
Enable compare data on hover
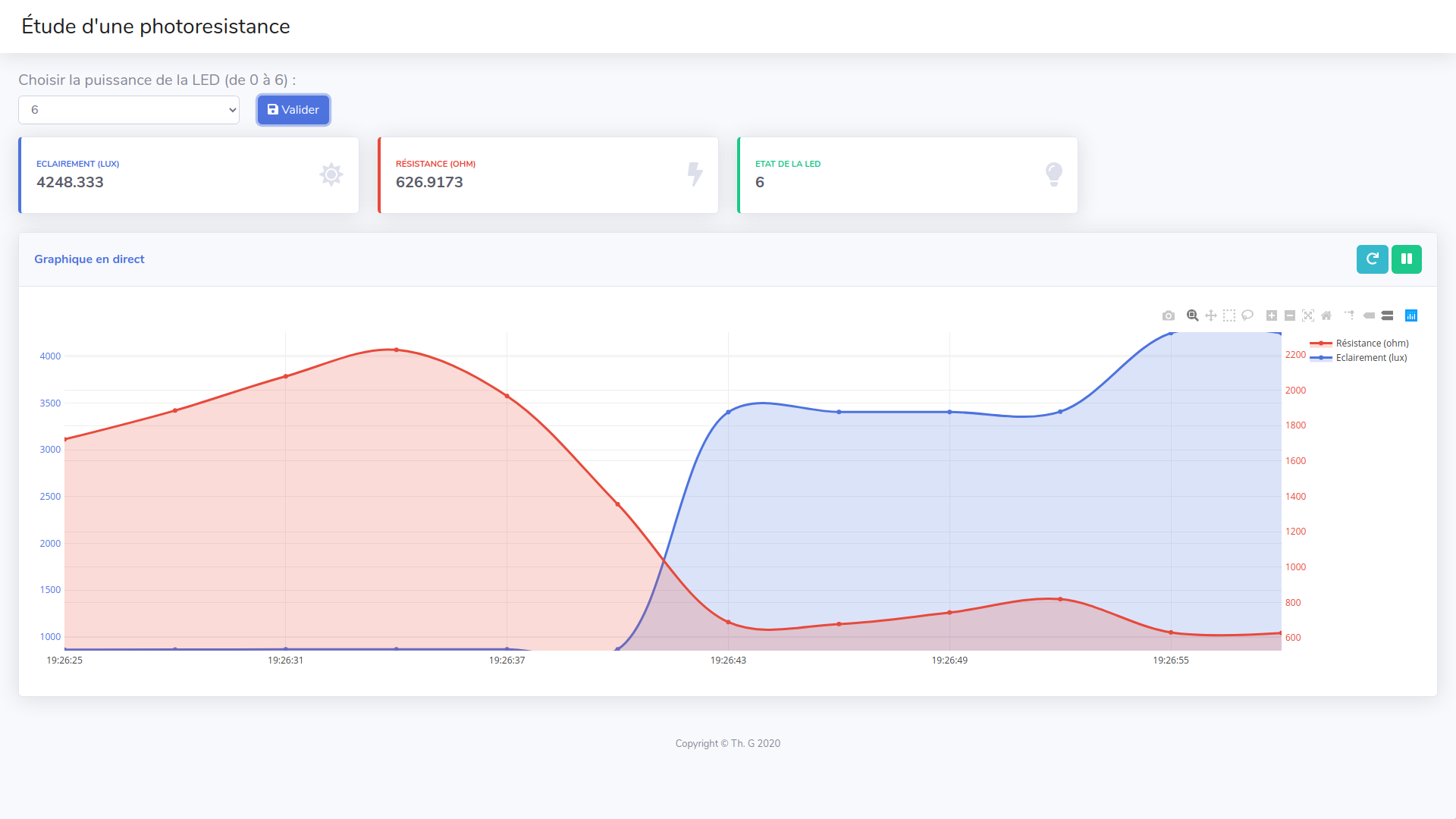pos(1387,315)
